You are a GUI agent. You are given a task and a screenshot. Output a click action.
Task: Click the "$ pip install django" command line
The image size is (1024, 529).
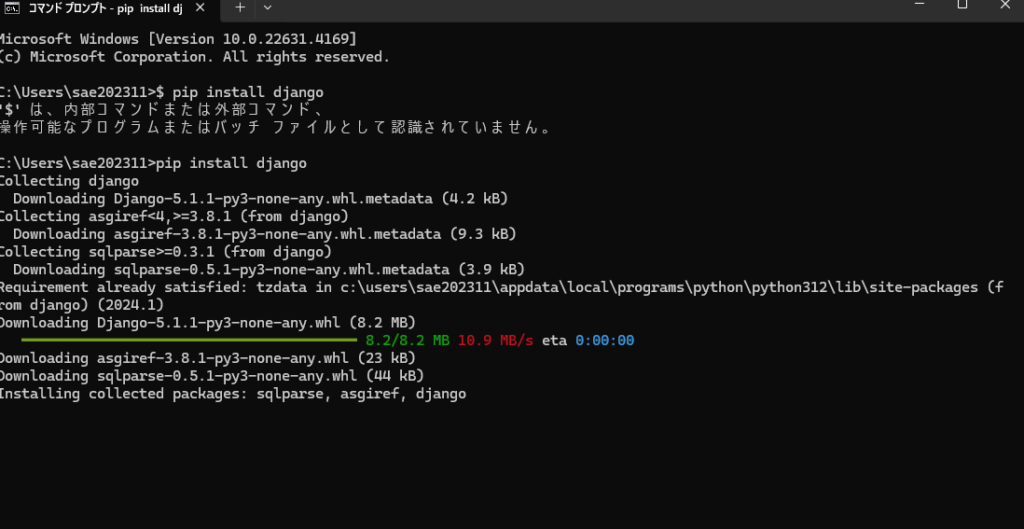(162, 92)
